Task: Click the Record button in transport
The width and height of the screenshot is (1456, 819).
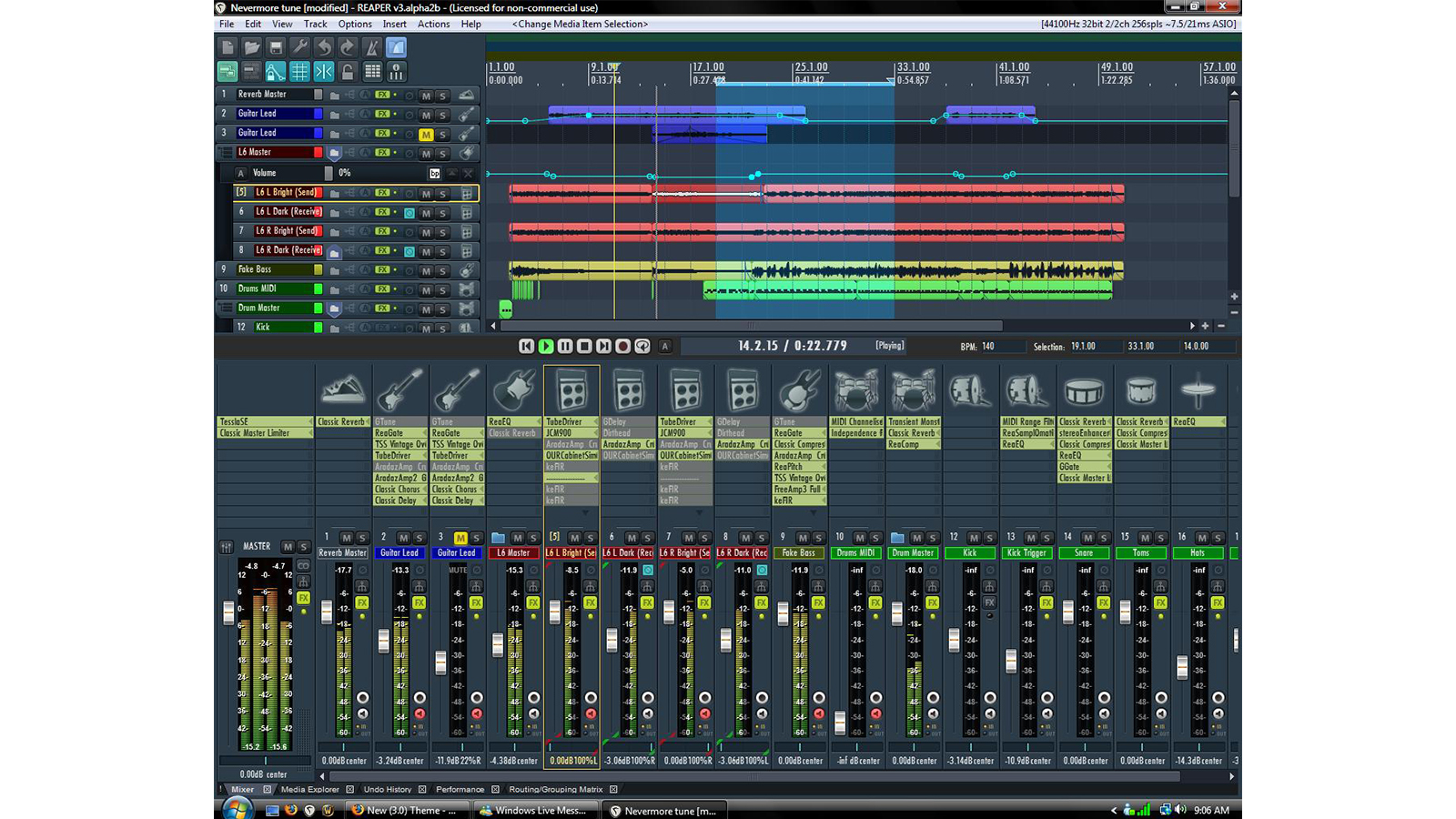Action: coord(623,346)
